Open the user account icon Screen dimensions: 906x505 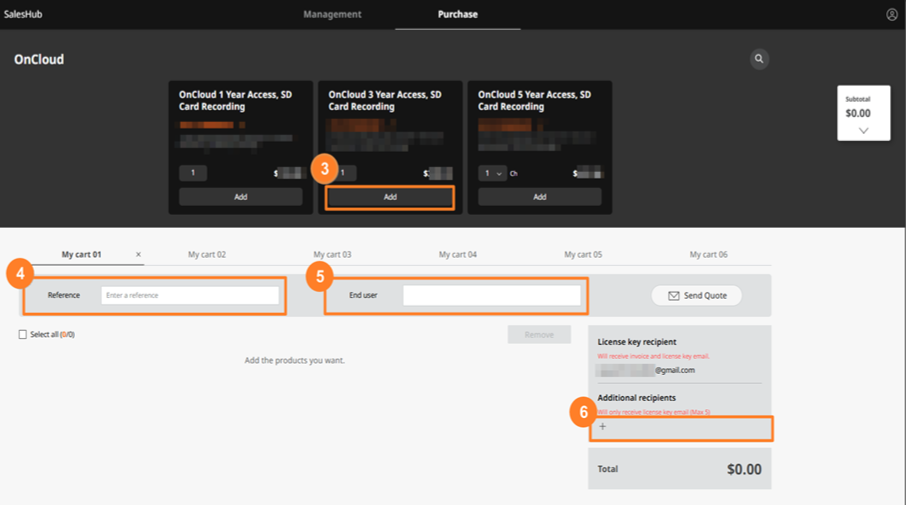pyautogui.click(x=892, y=14)
